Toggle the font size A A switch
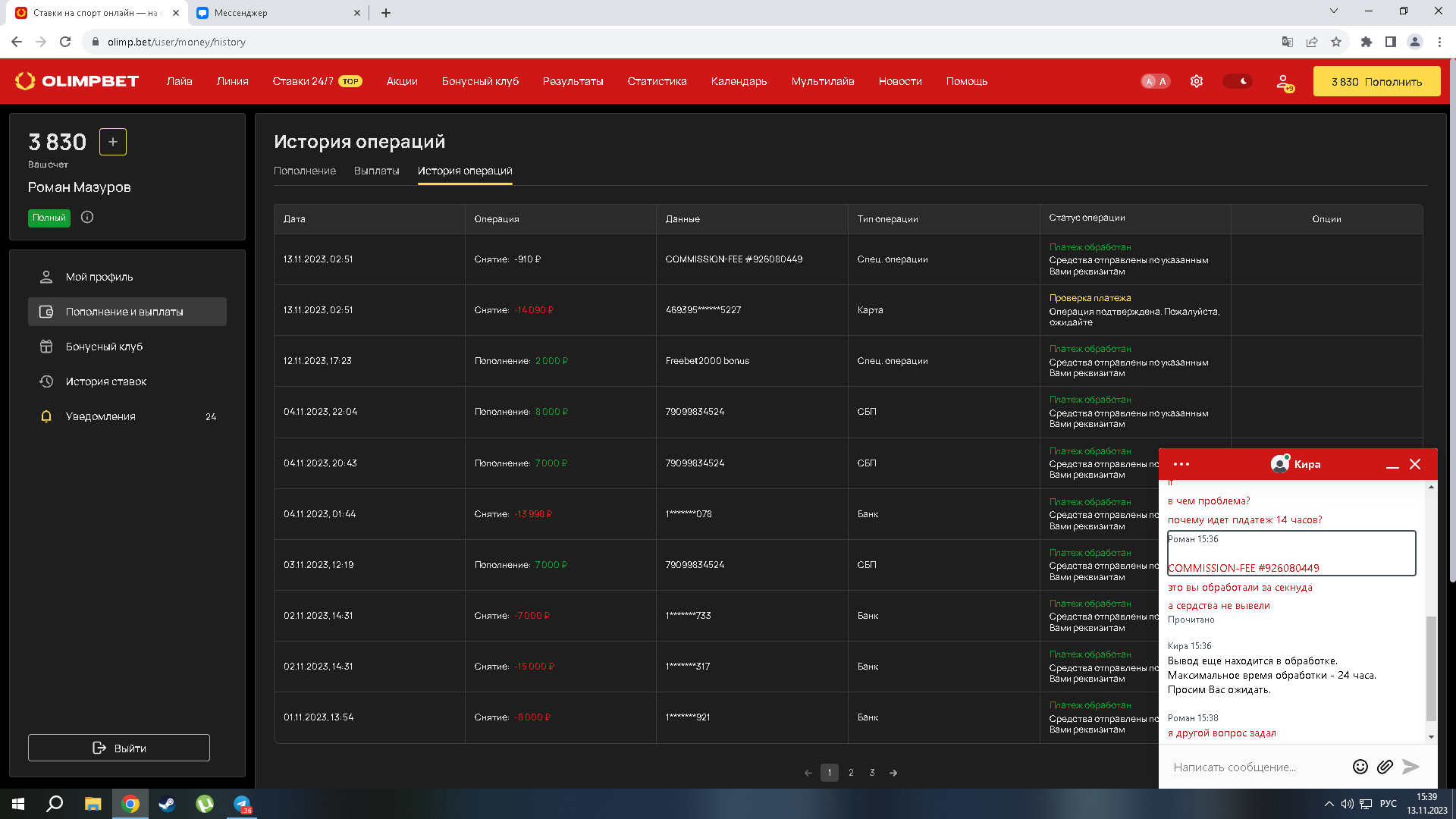This screenshot has width=1456, height=819. 1156,81
